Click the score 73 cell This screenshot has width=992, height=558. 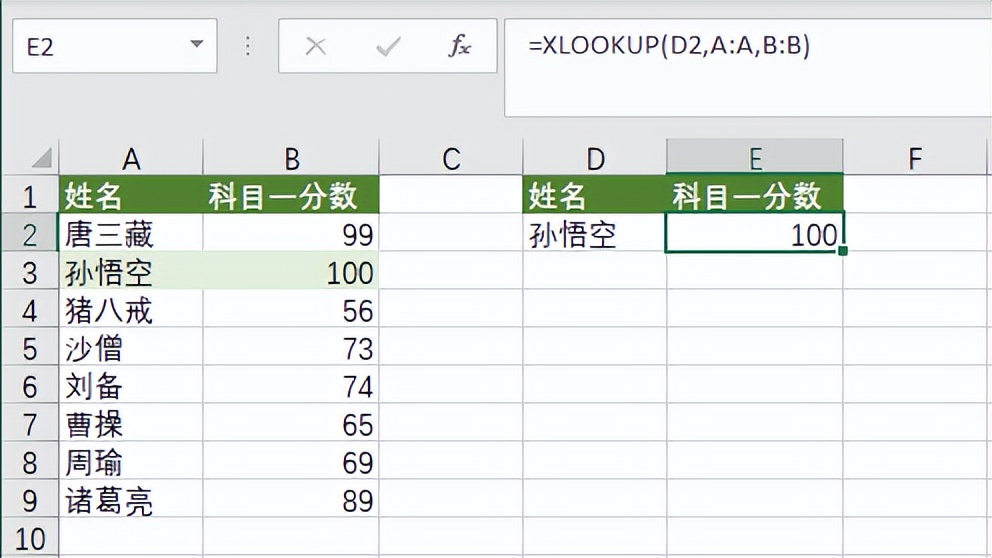(x=291, y=347)
